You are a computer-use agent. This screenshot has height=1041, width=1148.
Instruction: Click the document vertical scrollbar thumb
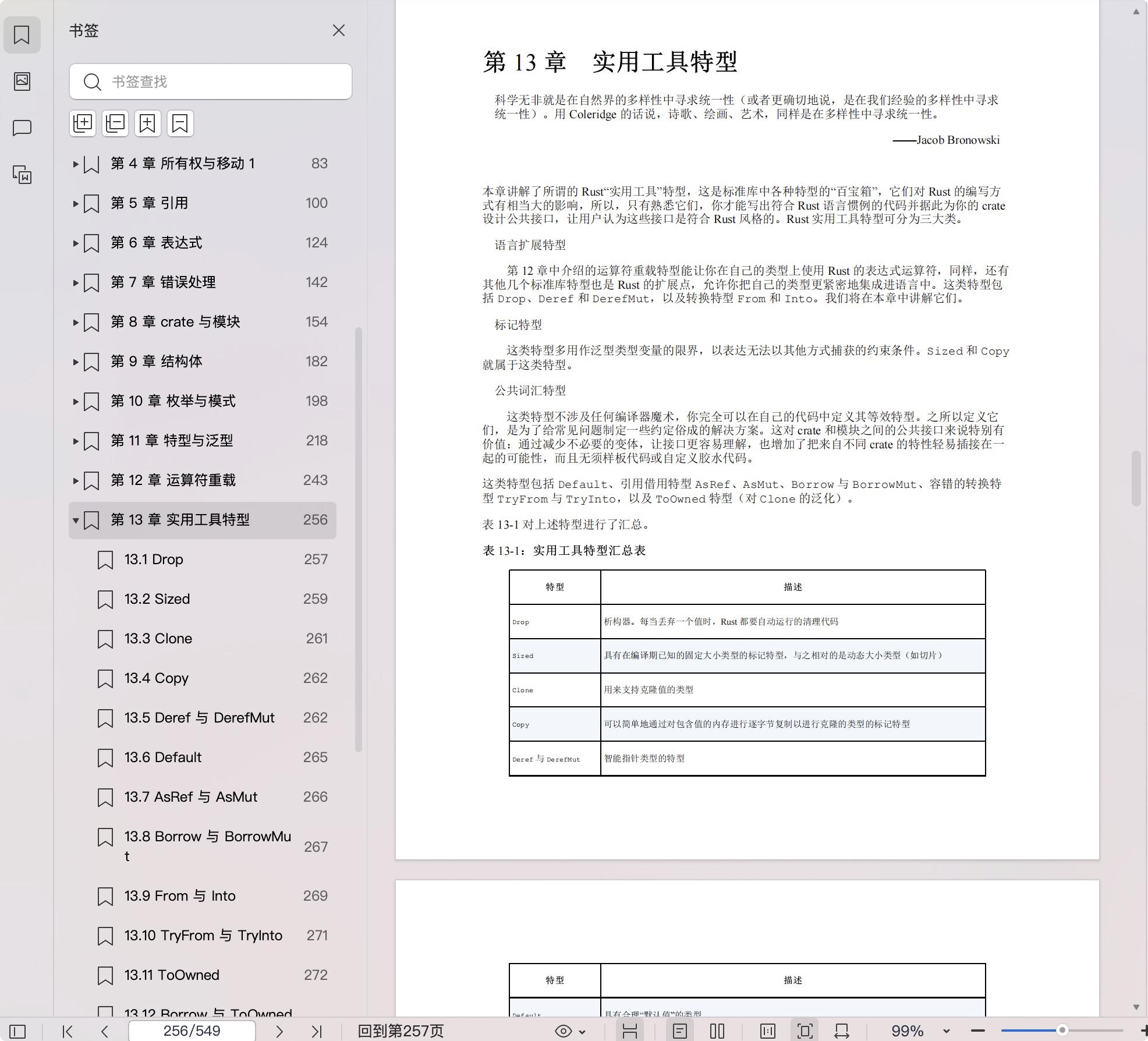coord(1136,479)
